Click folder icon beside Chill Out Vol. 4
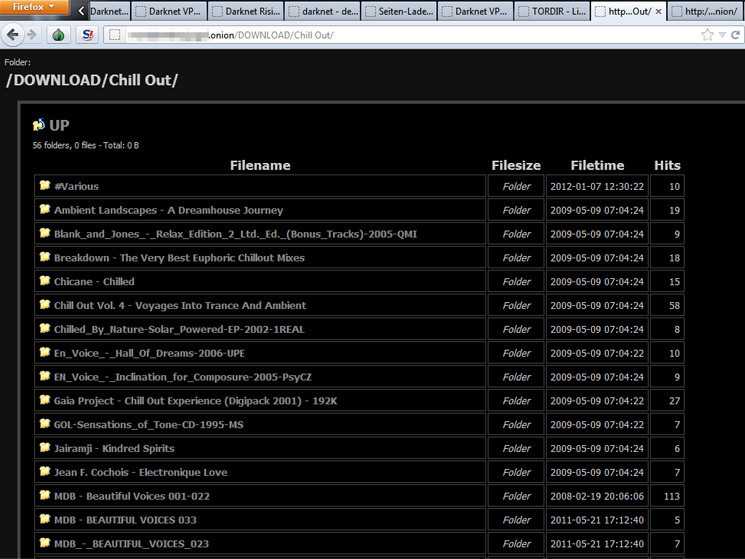This screenshot has width=745, height=559. (45, 304)
